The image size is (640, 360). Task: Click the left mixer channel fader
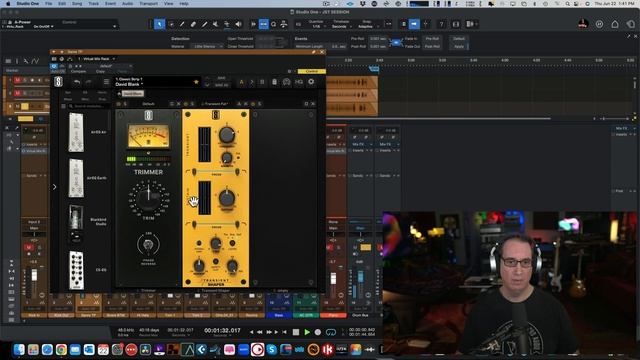(x=34, y=275)
